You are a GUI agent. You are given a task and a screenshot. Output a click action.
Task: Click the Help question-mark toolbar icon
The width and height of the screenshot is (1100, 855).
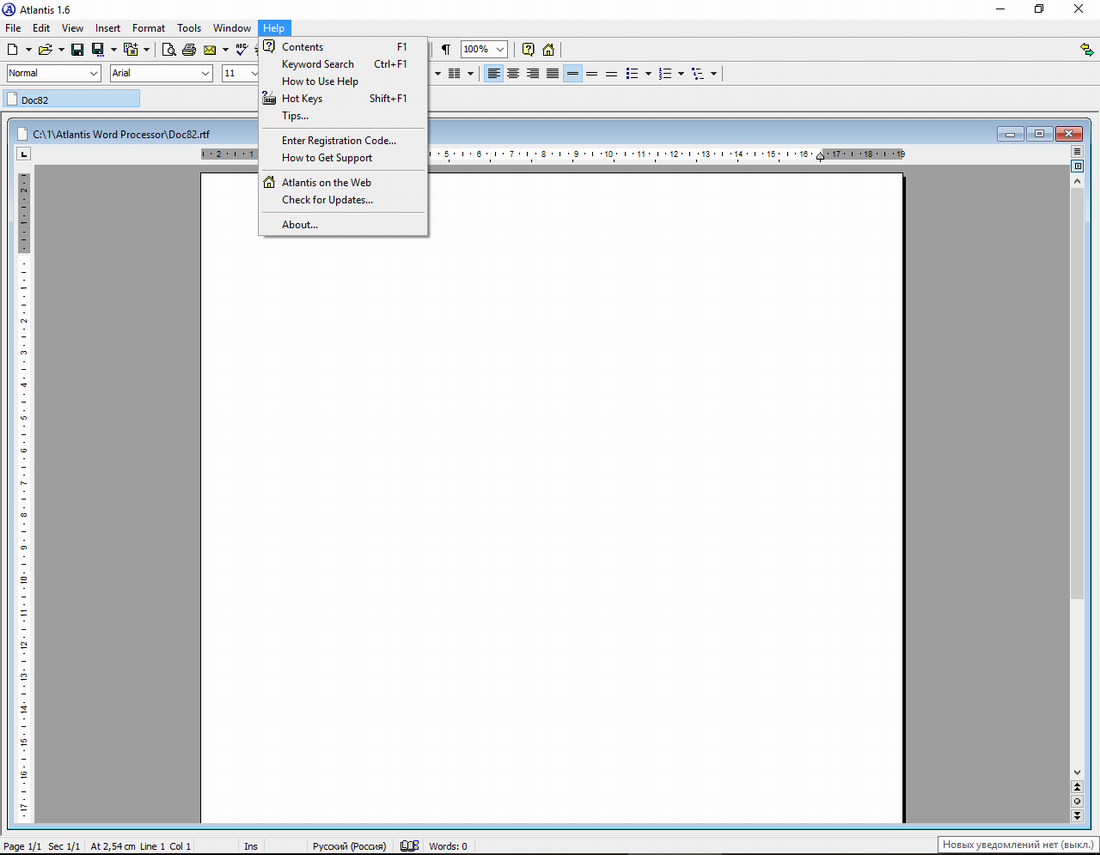(x=528, y=50)
